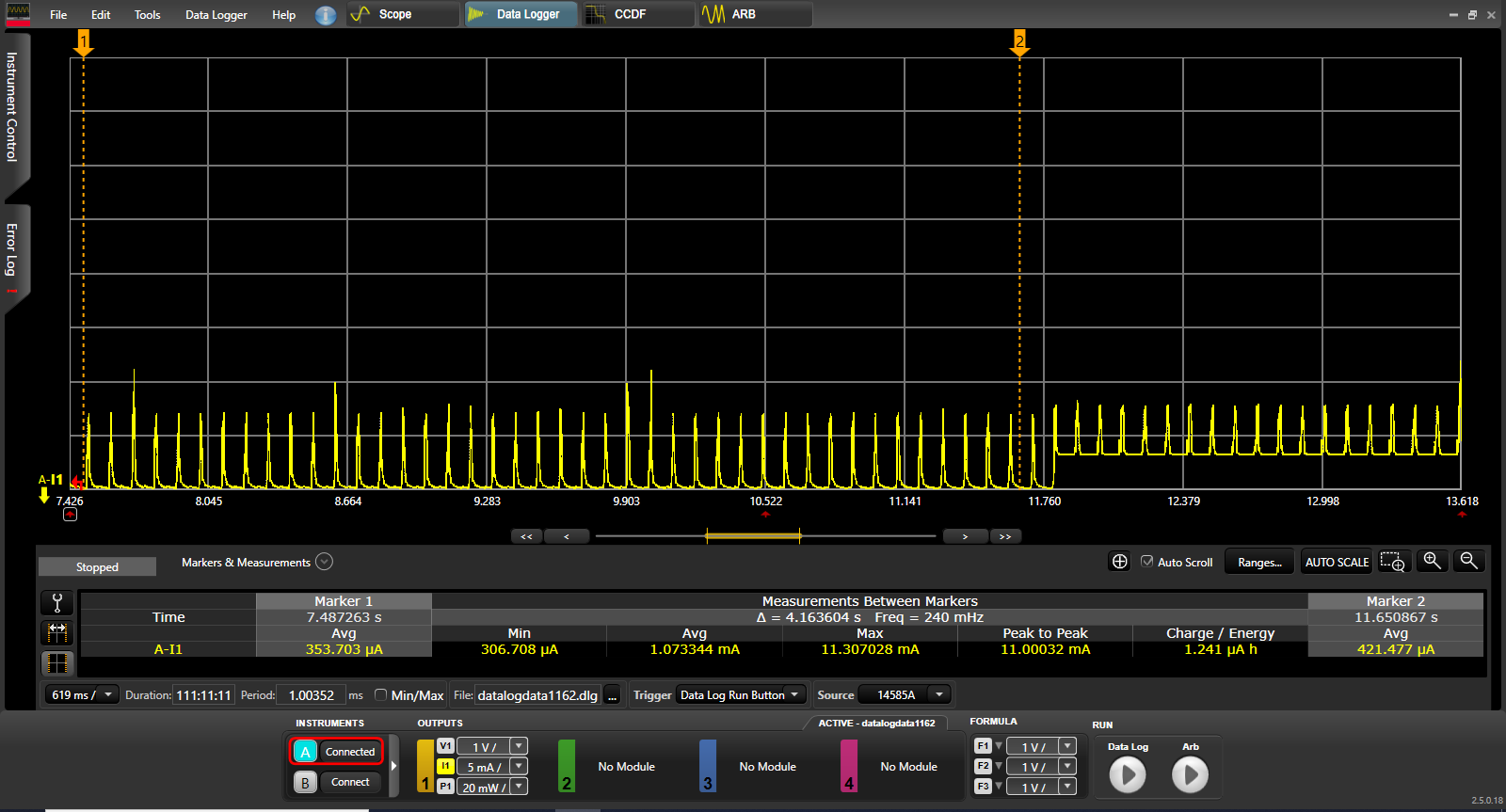
Task: Select output slot 3 blue tile
Action: [708, 766]
